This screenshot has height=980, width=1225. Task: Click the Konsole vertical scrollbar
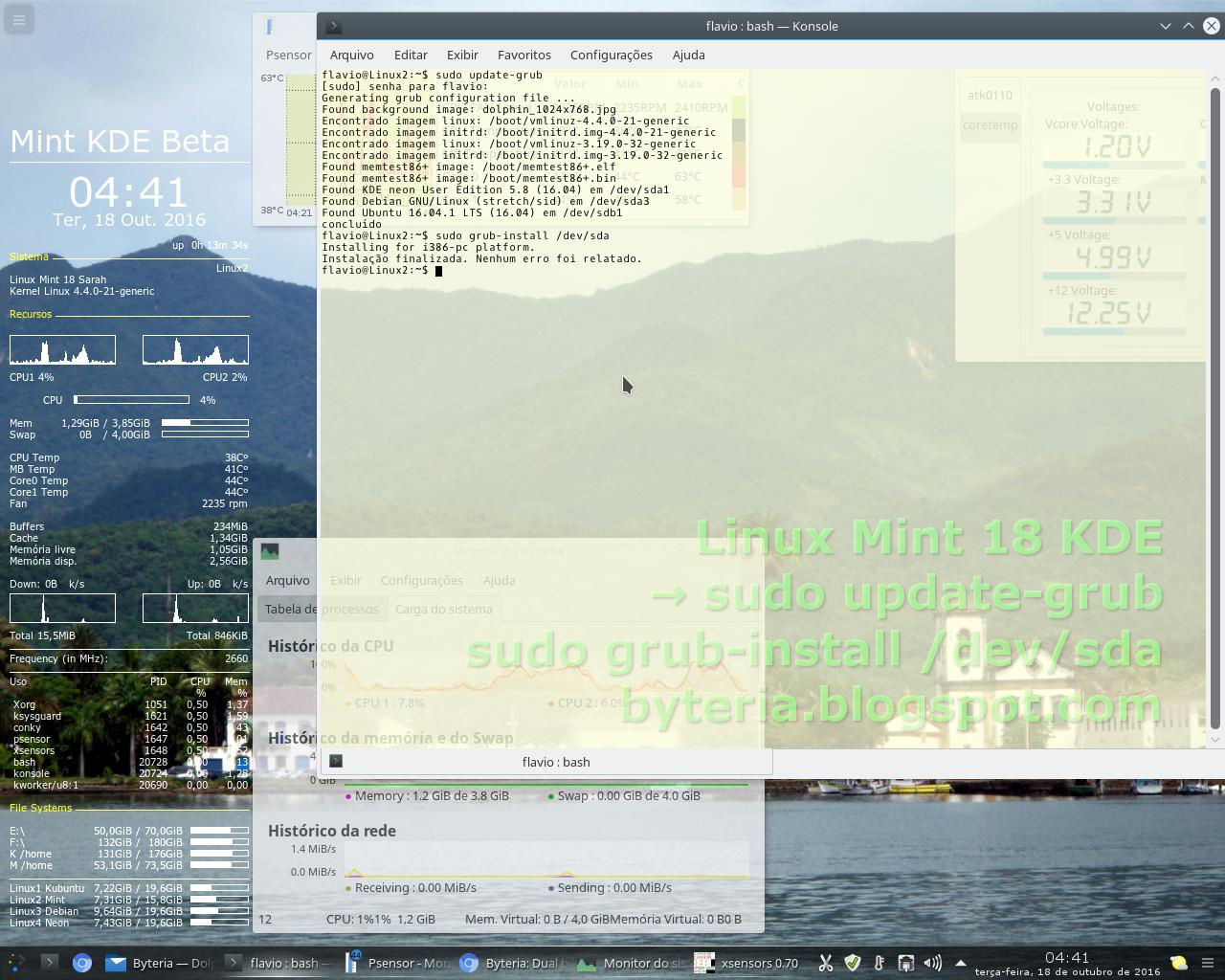(x=1215, y=407)
